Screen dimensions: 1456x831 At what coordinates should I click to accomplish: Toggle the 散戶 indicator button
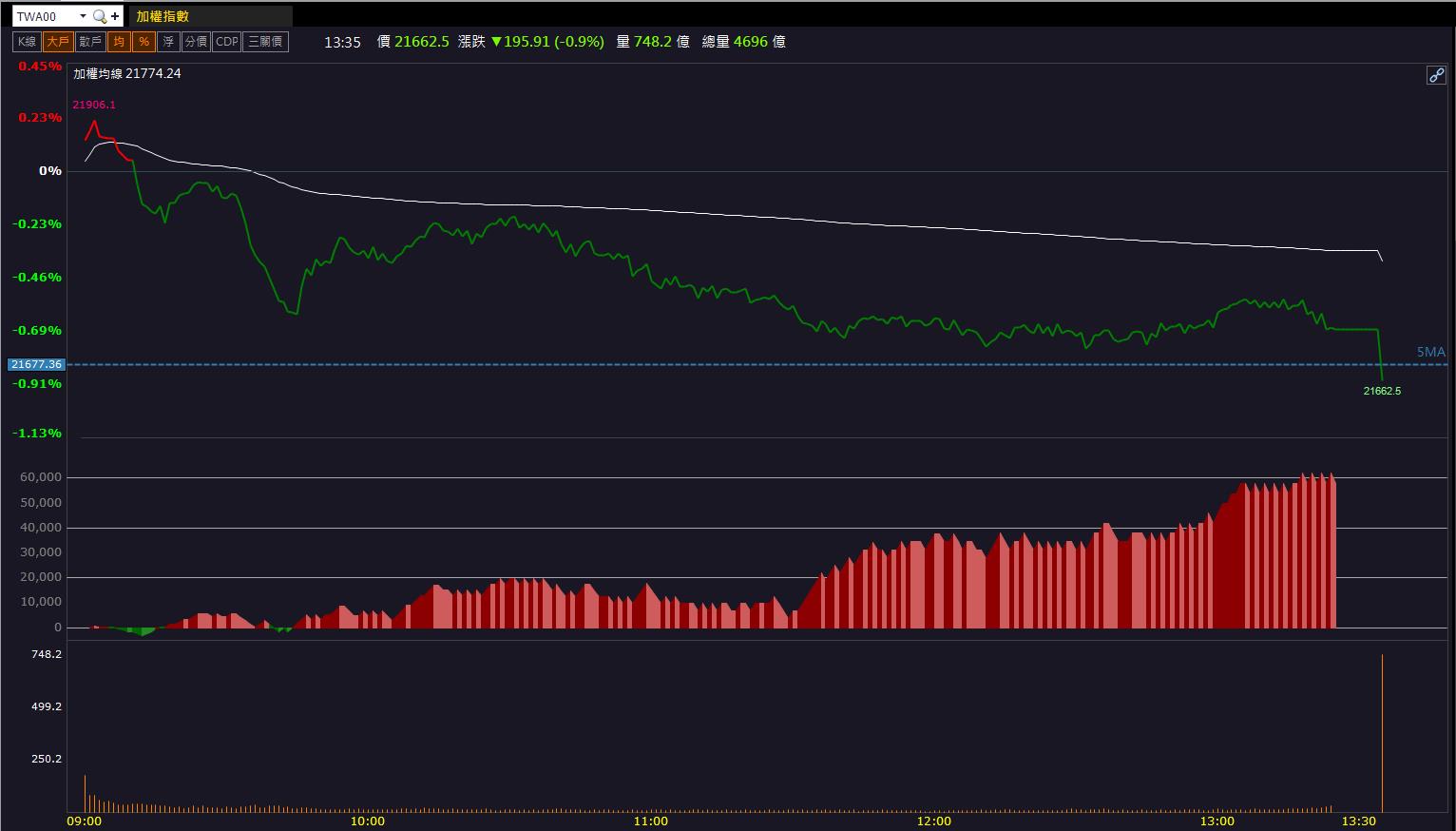(90, 42)
